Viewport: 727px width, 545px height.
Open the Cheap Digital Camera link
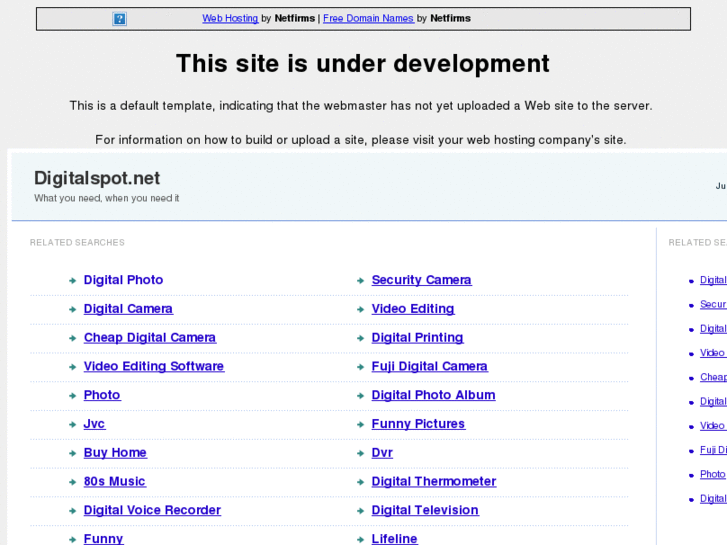150,337
